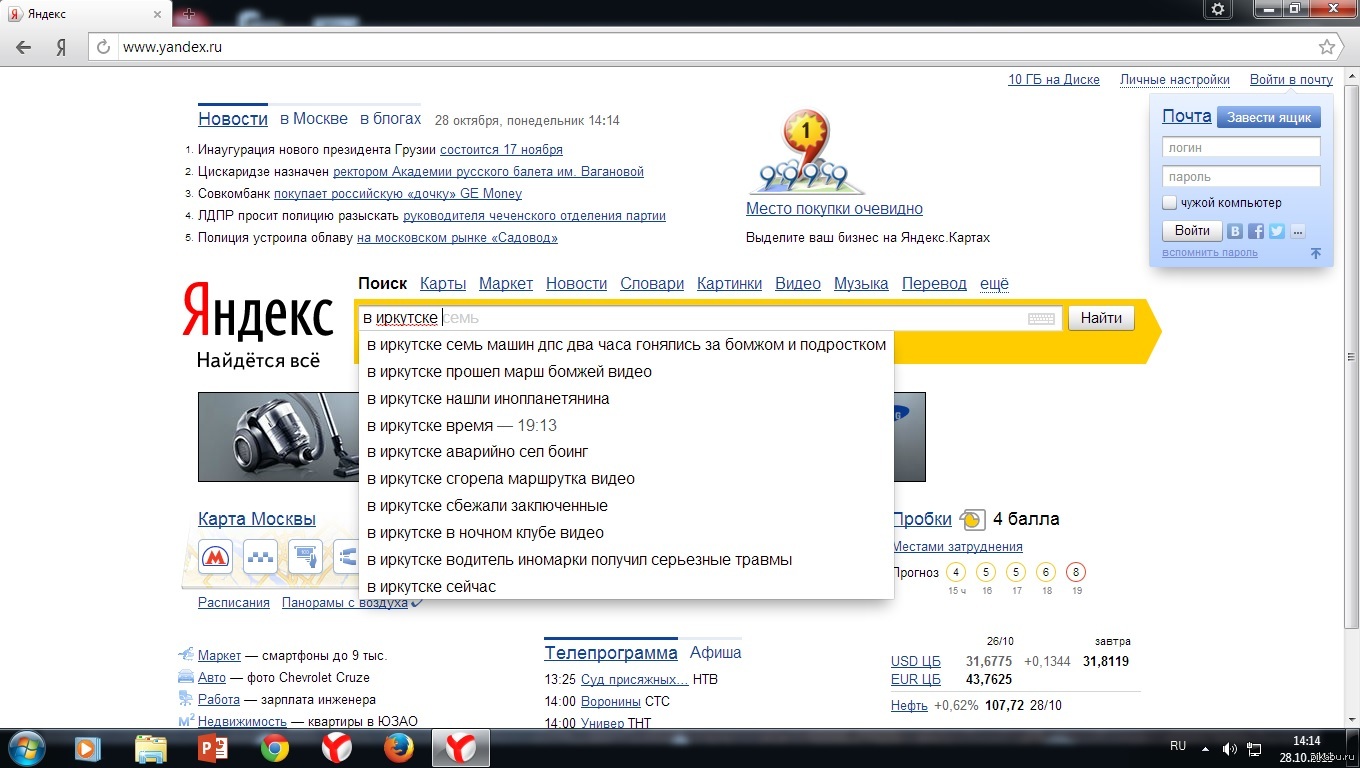Open Firefox from the taskbar
This screenshot has width=1360, height=768.
tap(398, 747)
